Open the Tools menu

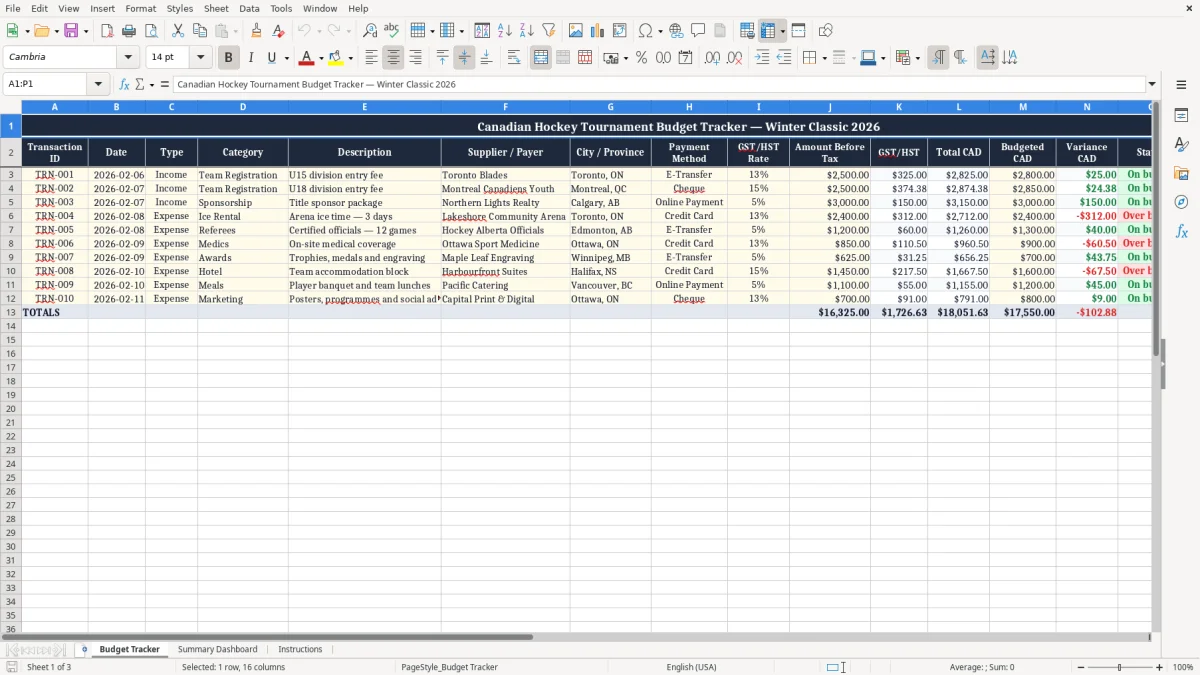click(x=281, y=8)
